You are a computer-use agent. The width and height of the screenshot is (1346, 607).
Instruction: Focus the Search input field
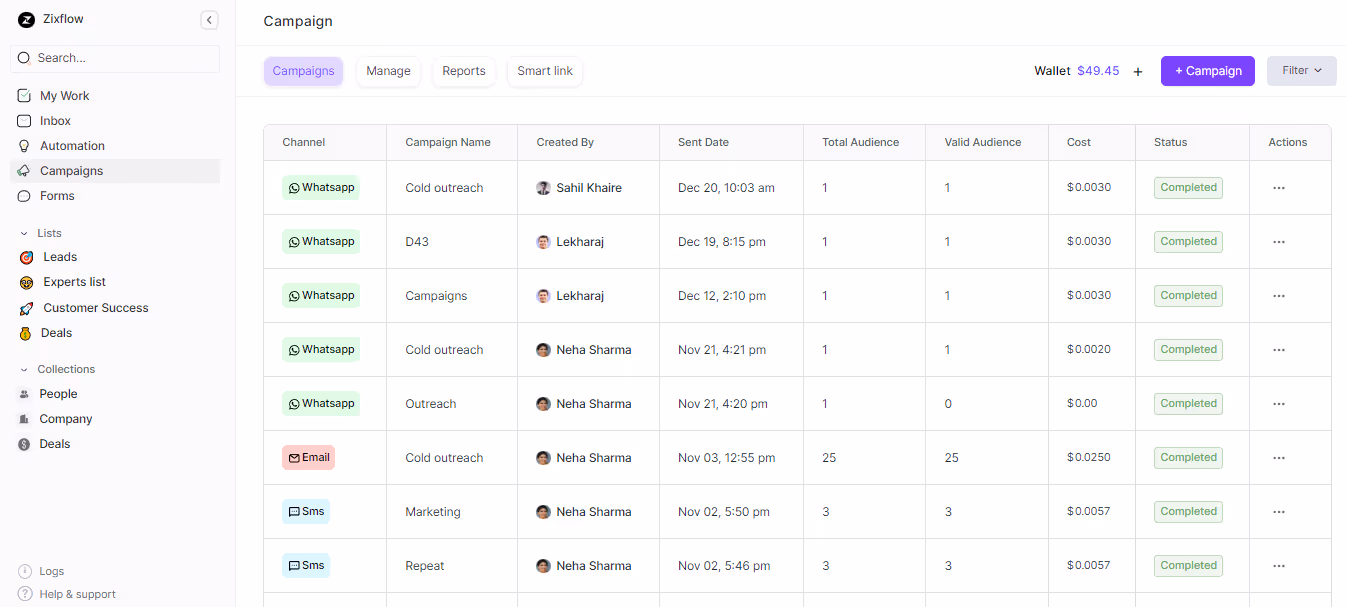click(115, 58)
